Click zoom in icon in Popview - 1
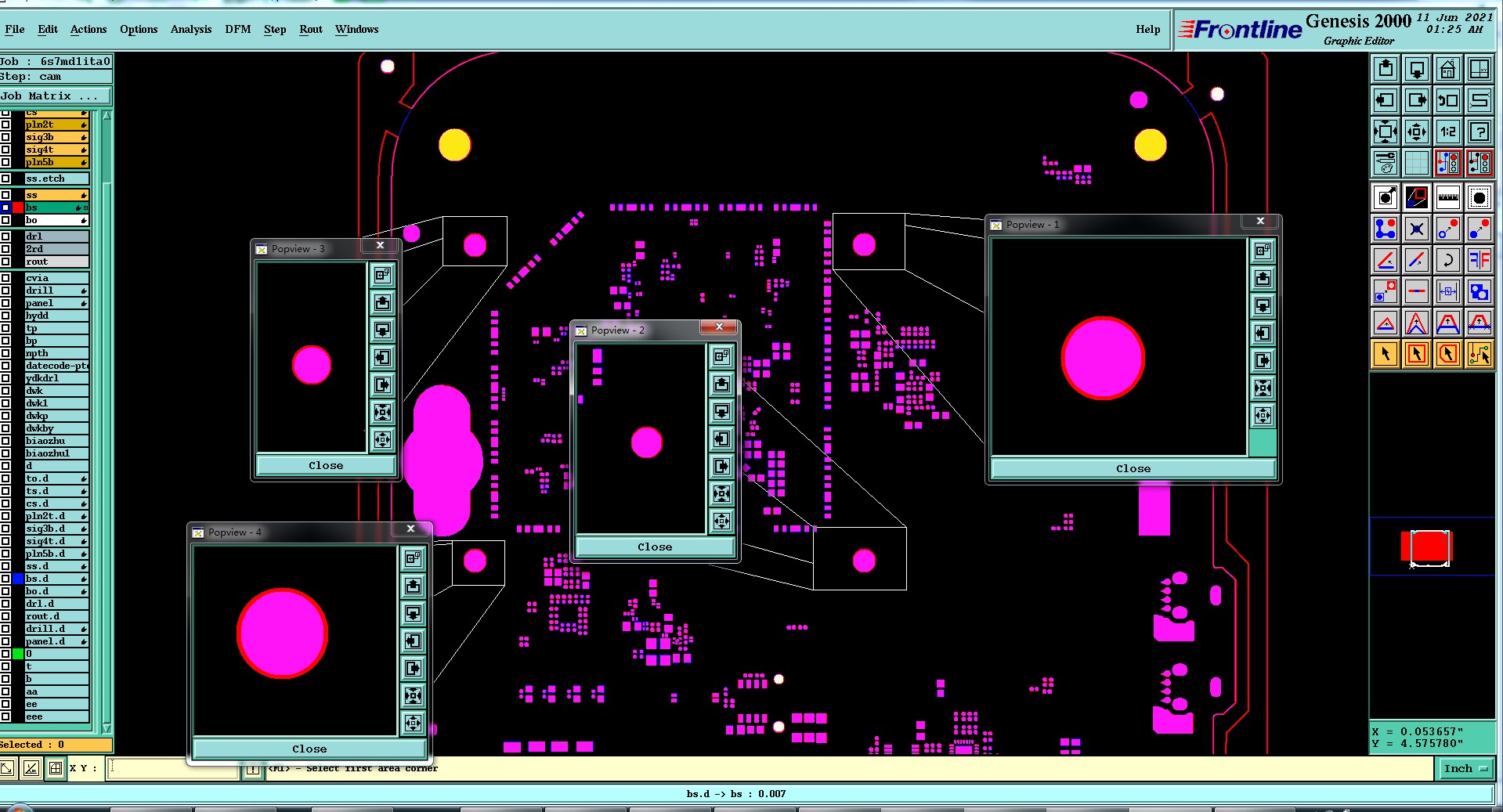Image resolution: width=1503 pixels, height=812 pixels. click(x=1263, y=388)
